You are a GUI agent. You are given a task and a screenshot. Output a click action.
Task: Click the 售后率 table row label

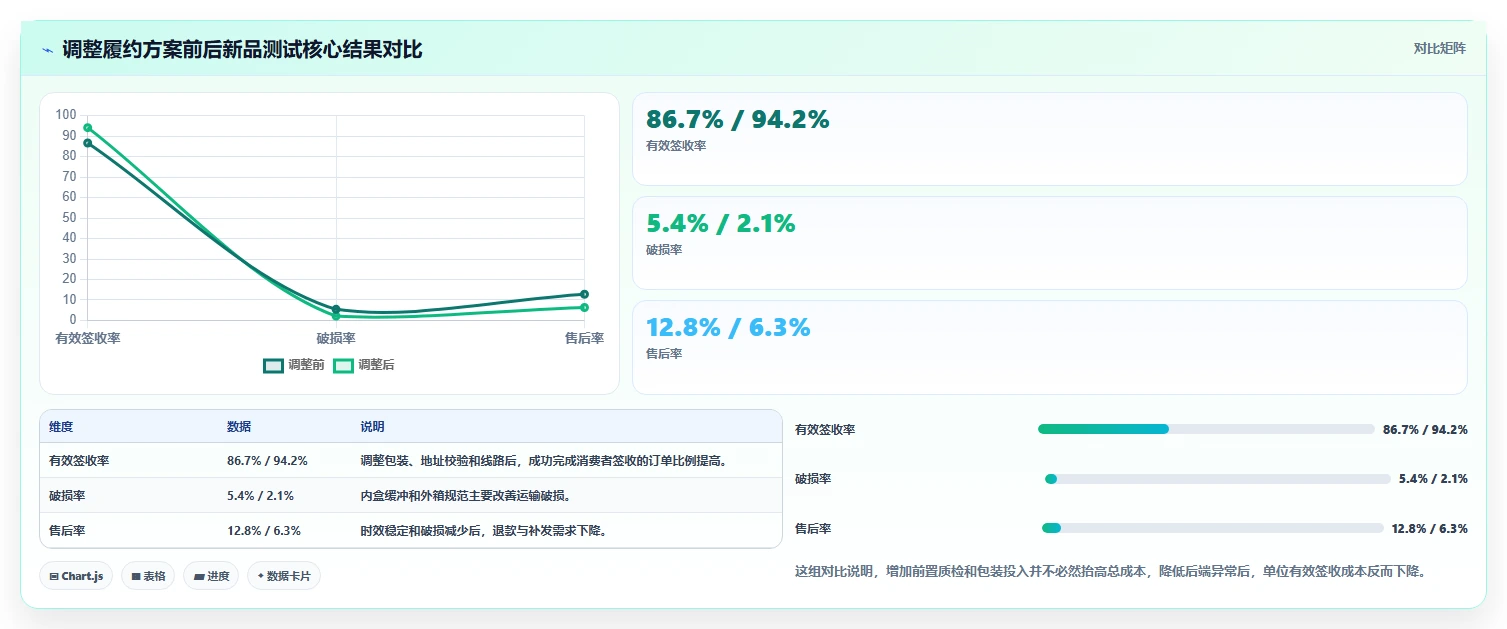click(x=67, y=531)
